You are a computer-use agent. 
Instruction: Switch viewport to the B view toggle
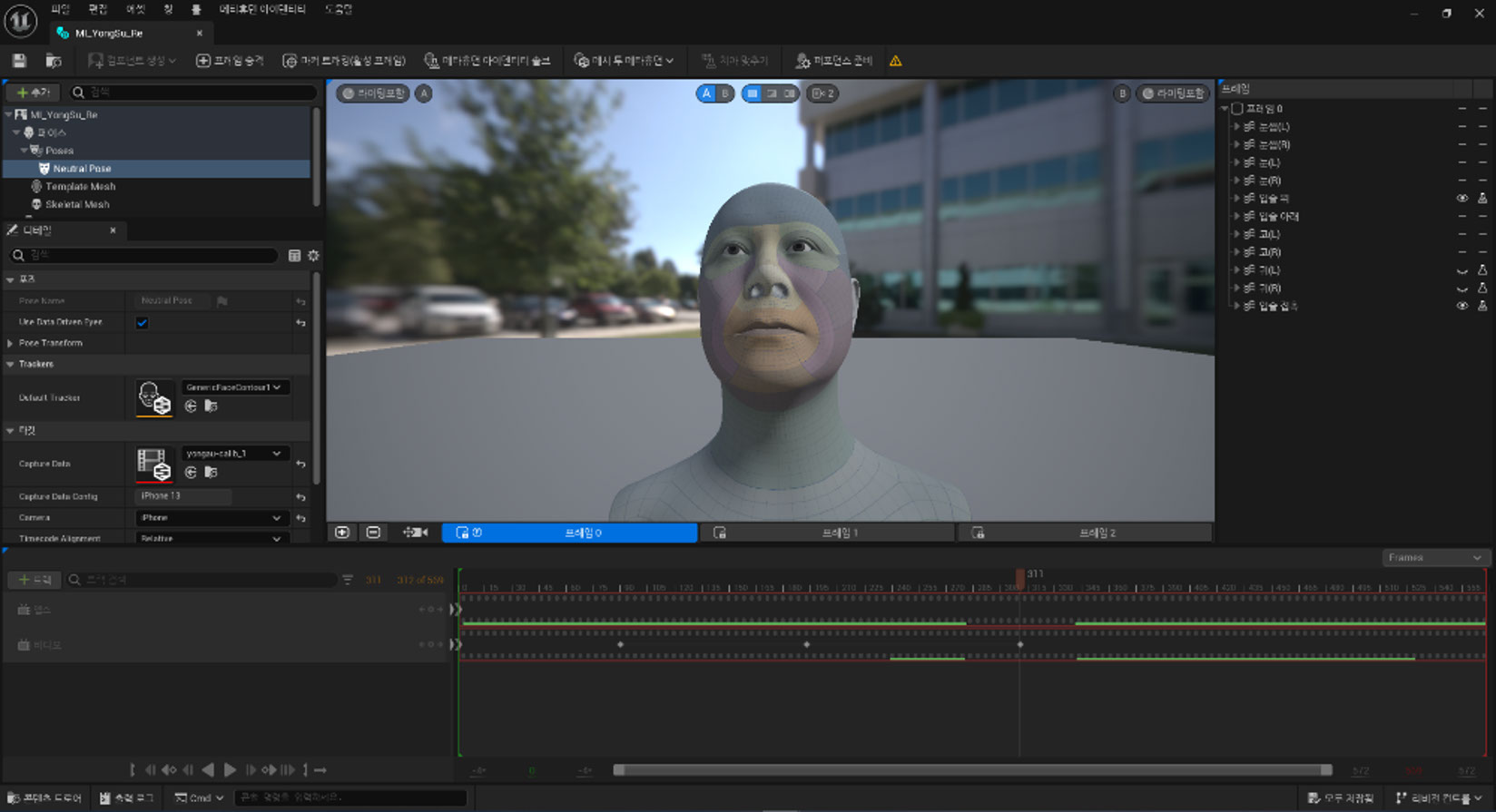click(x=725, y=93)
